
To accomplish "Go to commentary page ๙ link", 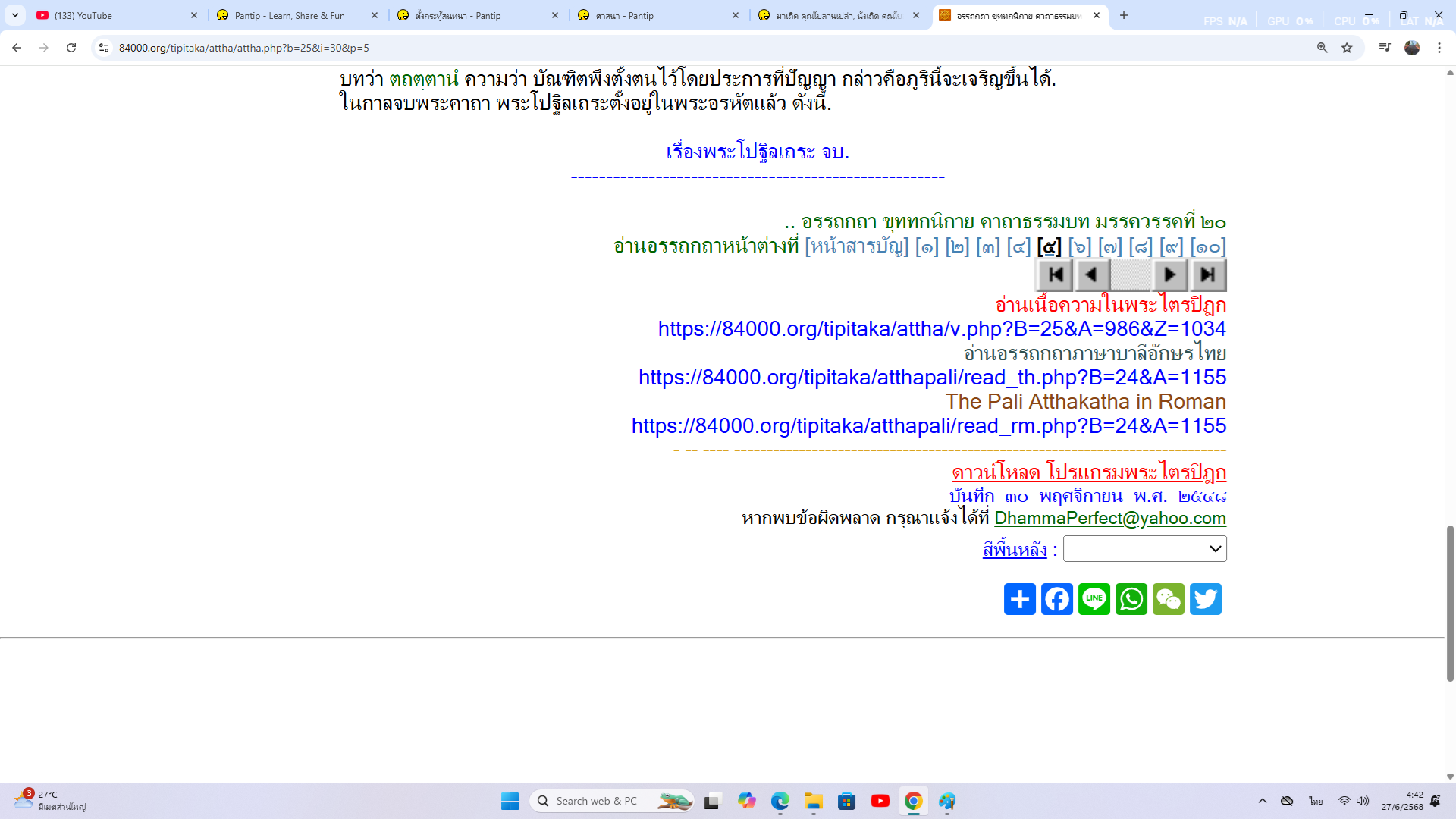I will click(1172, 246).
